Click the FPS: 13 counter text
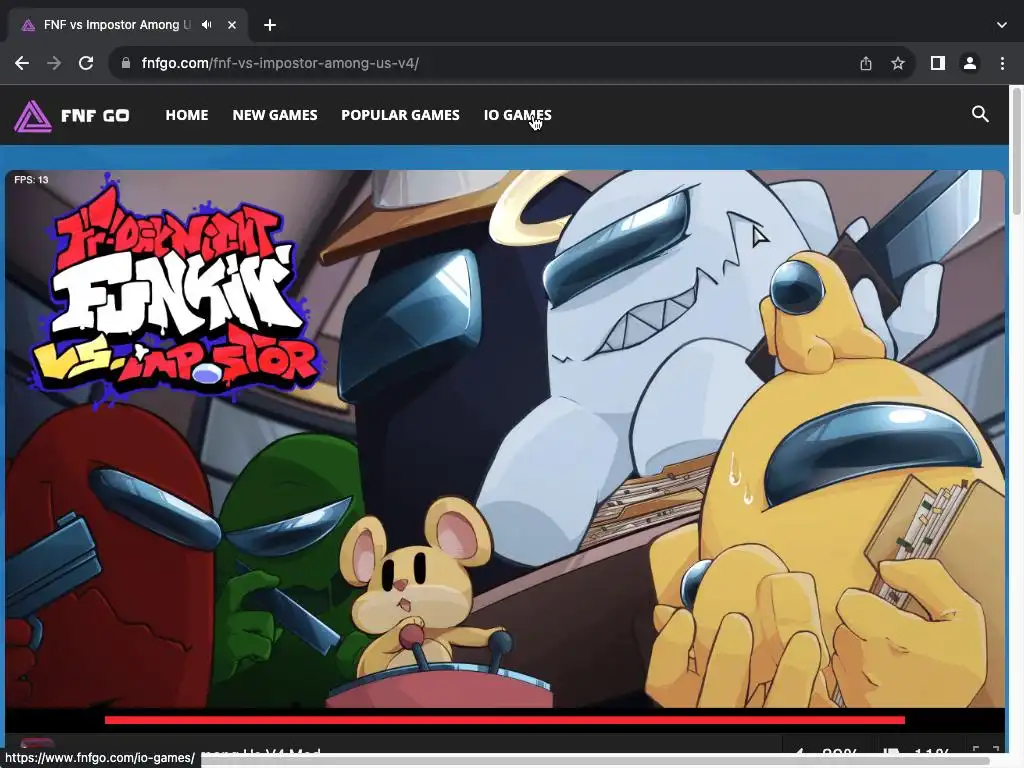The width and height of the screenshot is (1024, 768). click(x=31, y=180)
